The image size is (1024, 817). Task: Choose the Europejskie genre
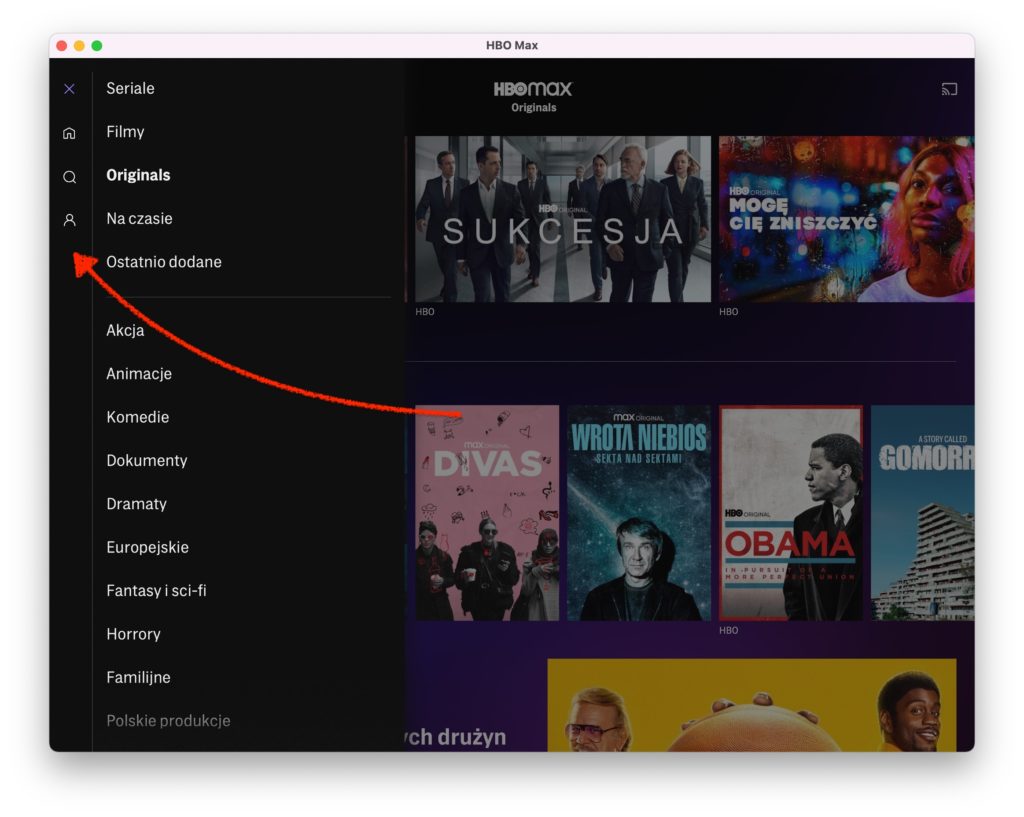(x=148, y=547)
